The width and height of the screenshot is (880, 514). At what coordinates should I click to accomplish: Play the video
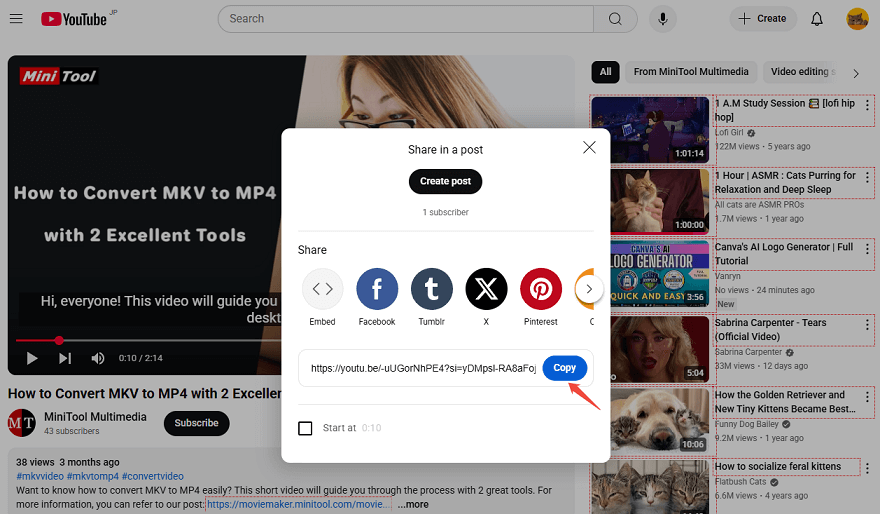coord(32,358)
